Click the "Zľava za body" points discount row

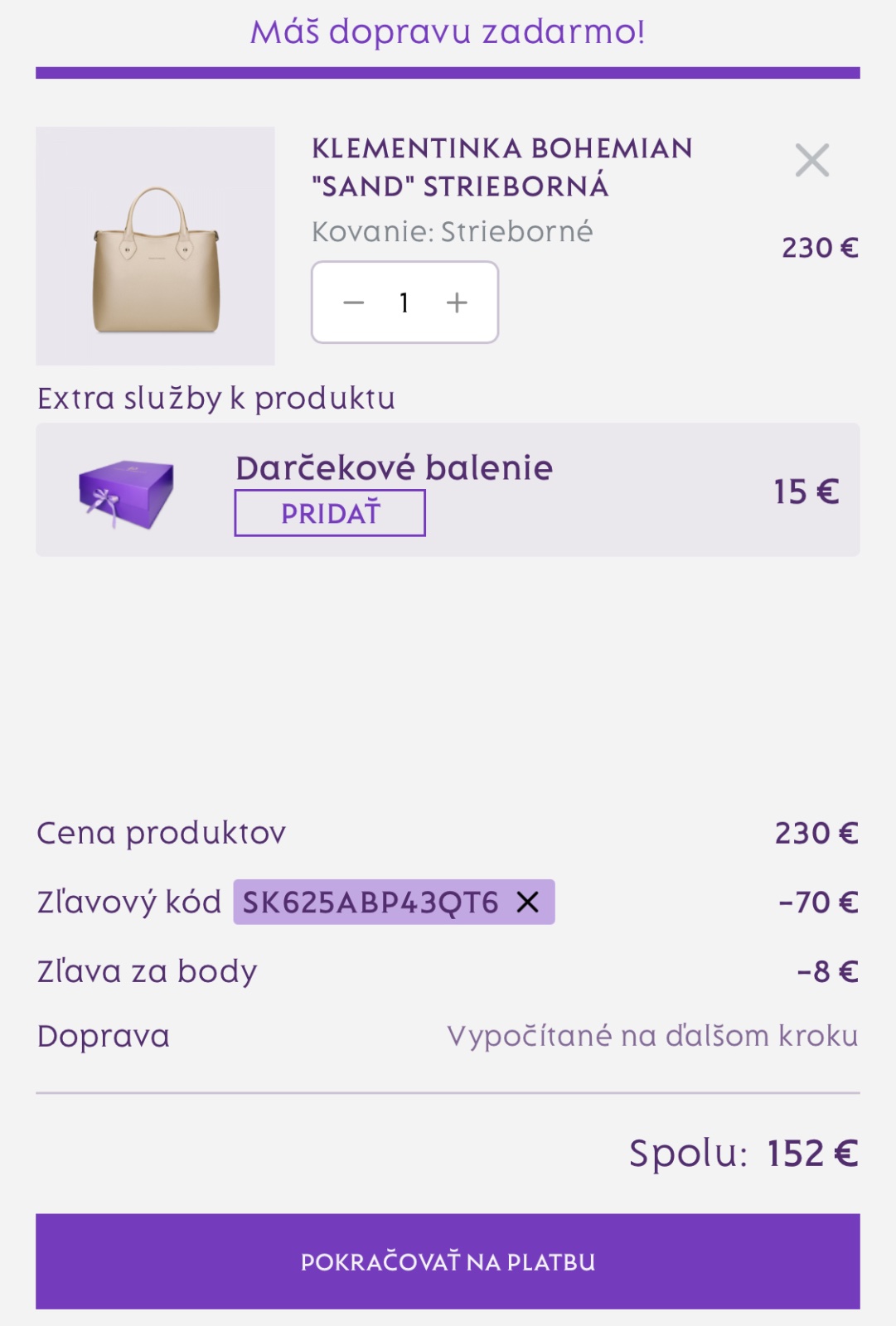148,971
